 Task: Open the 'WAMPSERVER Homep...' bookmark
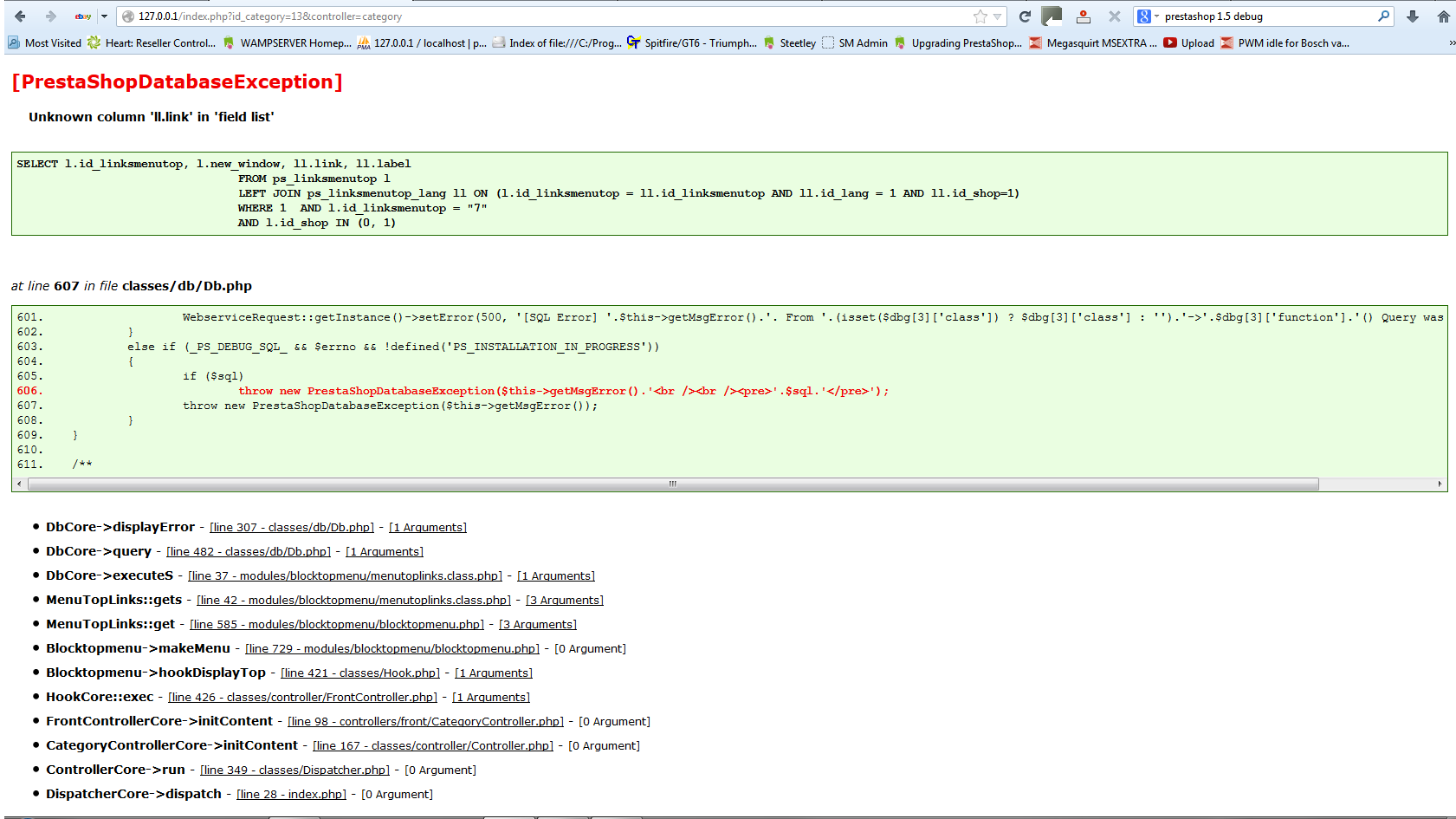point(288,43)
